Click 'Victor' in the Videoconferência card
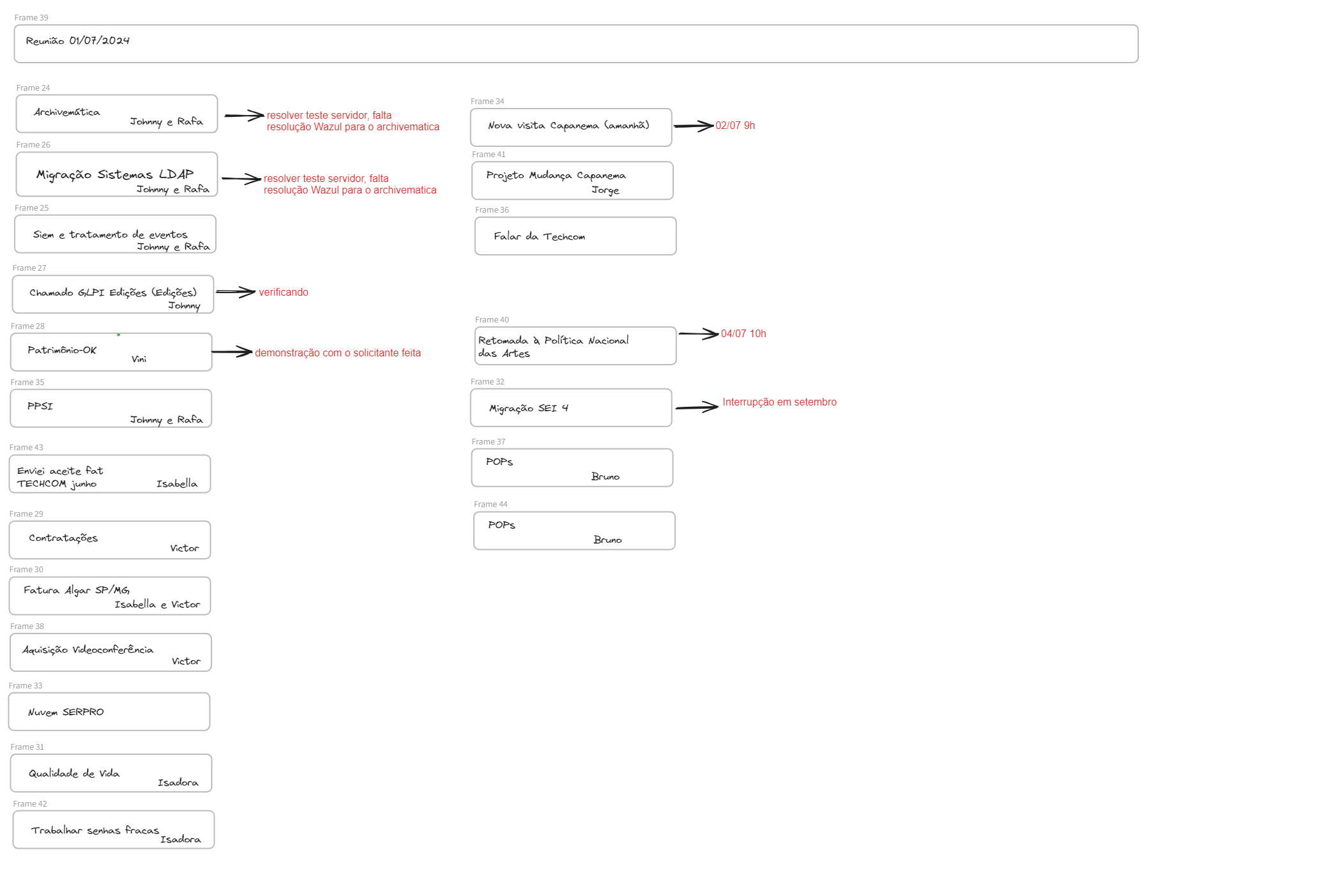1333x896 pixels. pos(186,662)
